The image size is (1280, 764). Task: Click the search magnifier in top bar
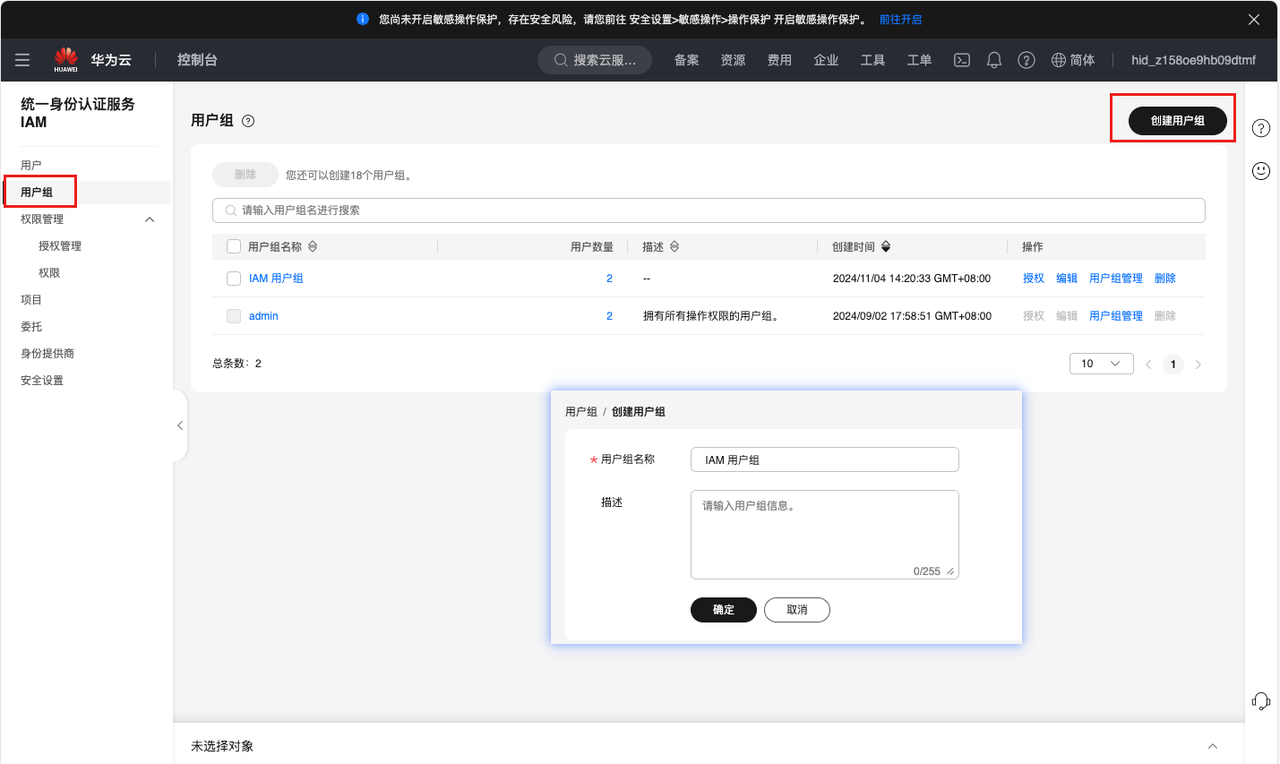560,60
